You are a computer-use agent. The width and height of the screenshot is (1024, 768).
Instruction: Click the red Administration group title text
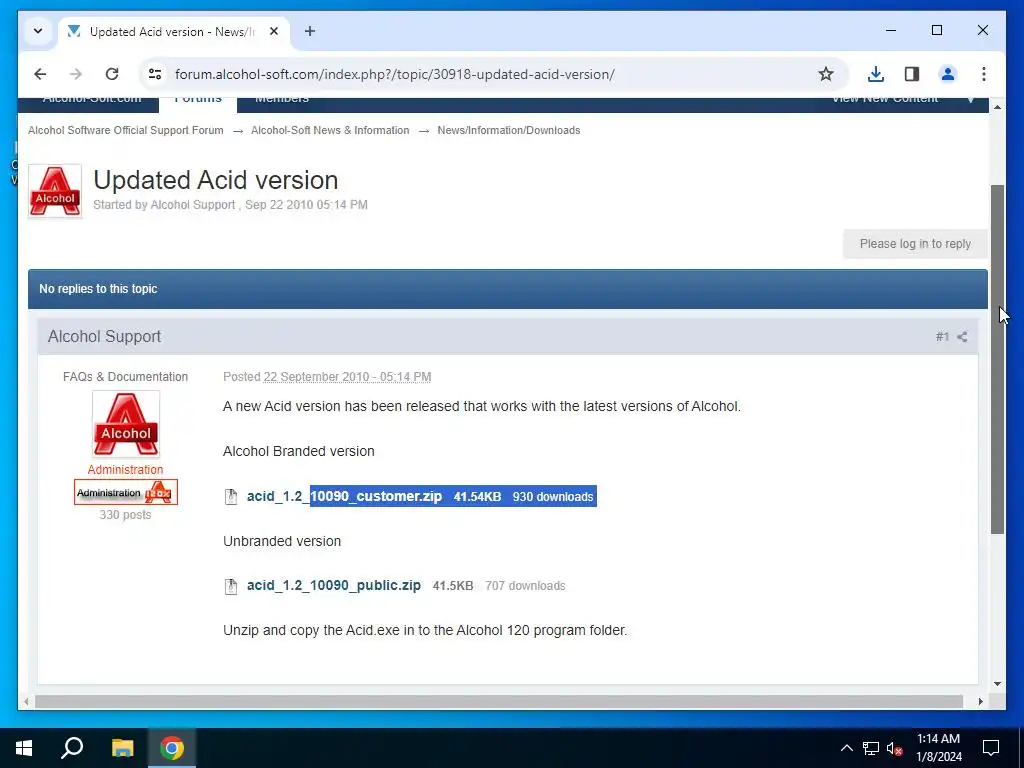click(125, 470)
